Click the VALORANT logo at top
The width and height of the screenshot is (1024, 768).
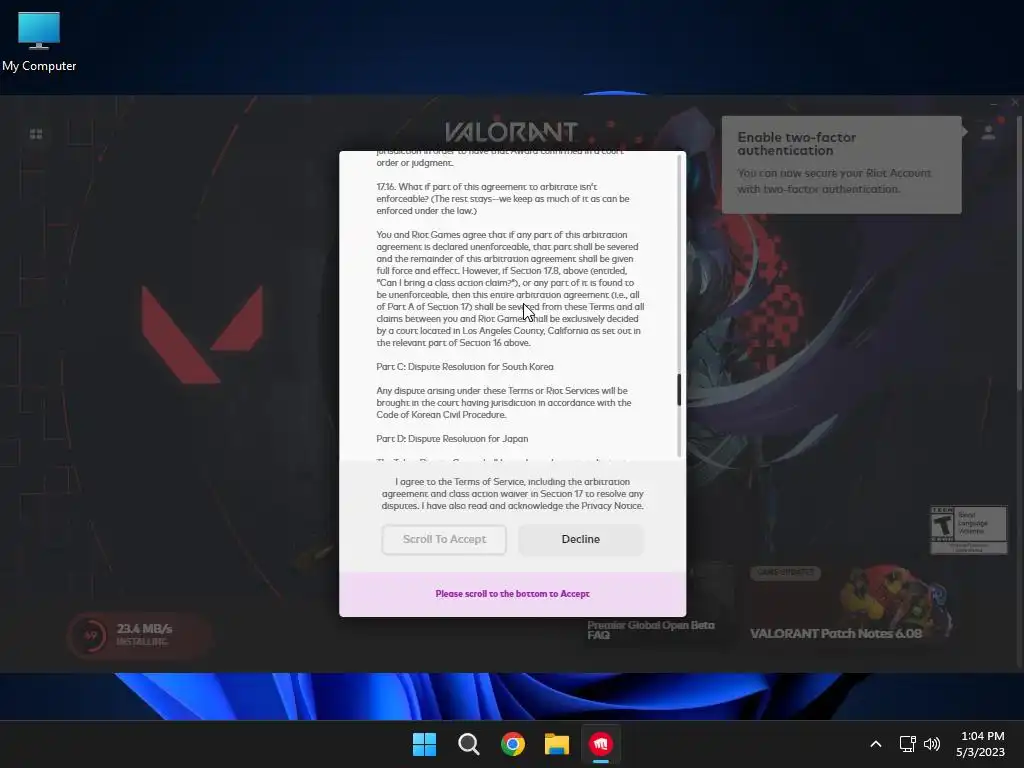coord(511,132)
